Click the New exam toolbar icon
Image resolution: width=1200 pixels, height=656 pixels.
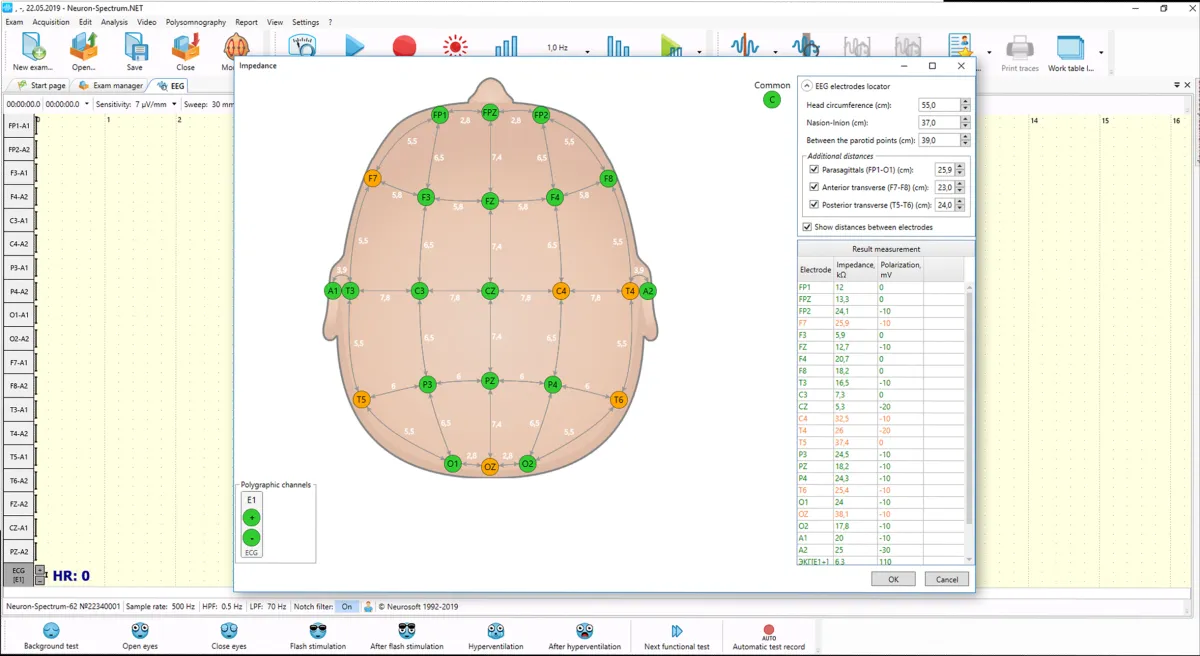click(x=34, y=48)
